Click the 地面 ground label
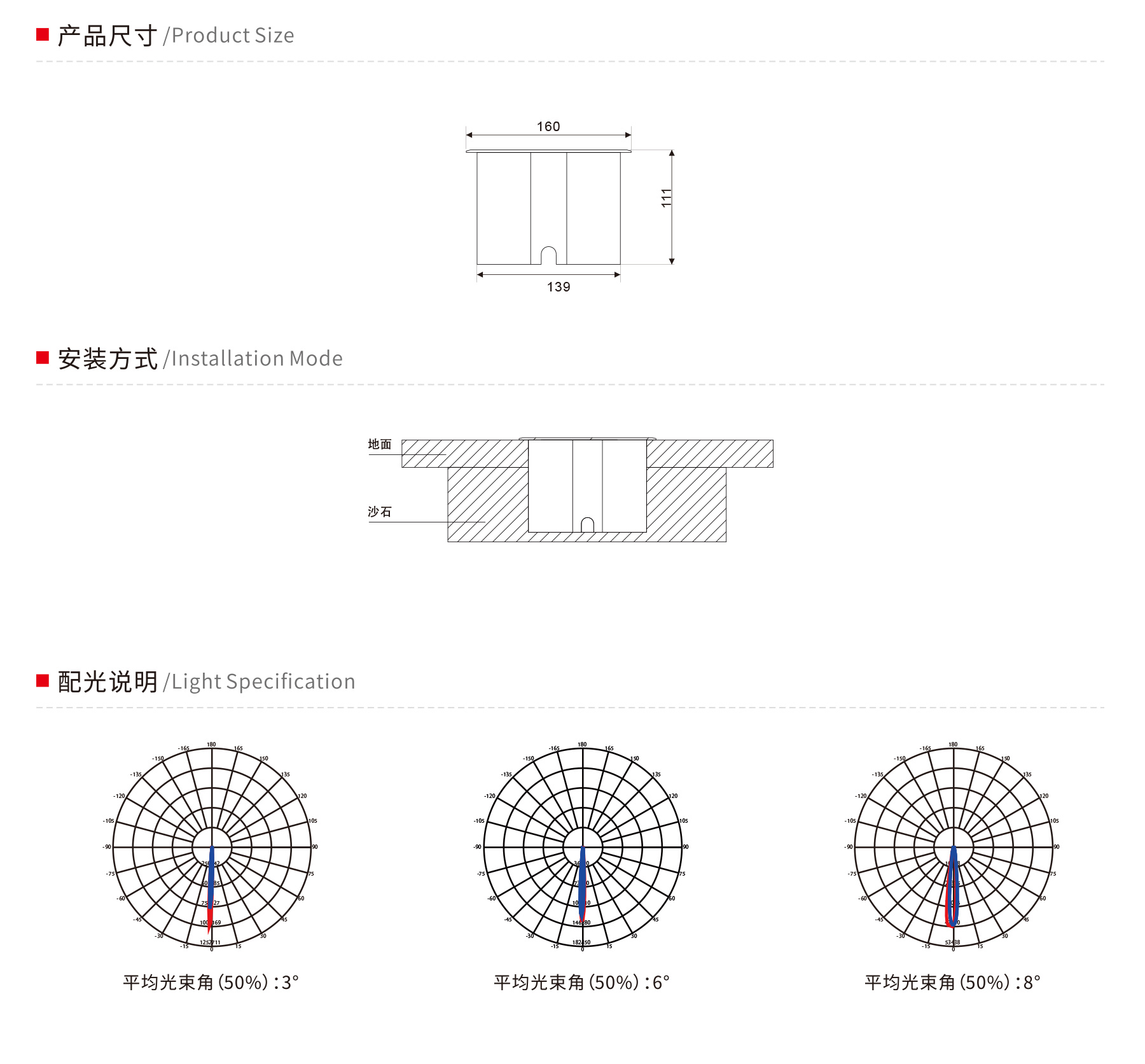 [x=380, y=444]
